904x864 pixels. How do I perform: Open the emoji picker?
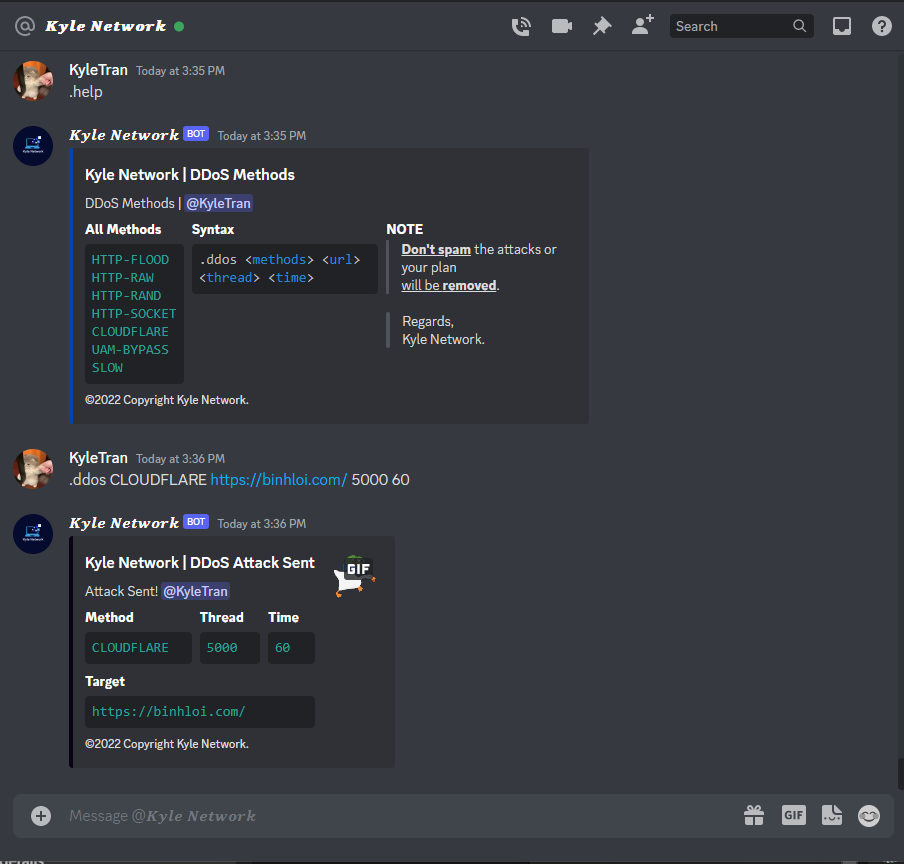(x=869, y=816)
